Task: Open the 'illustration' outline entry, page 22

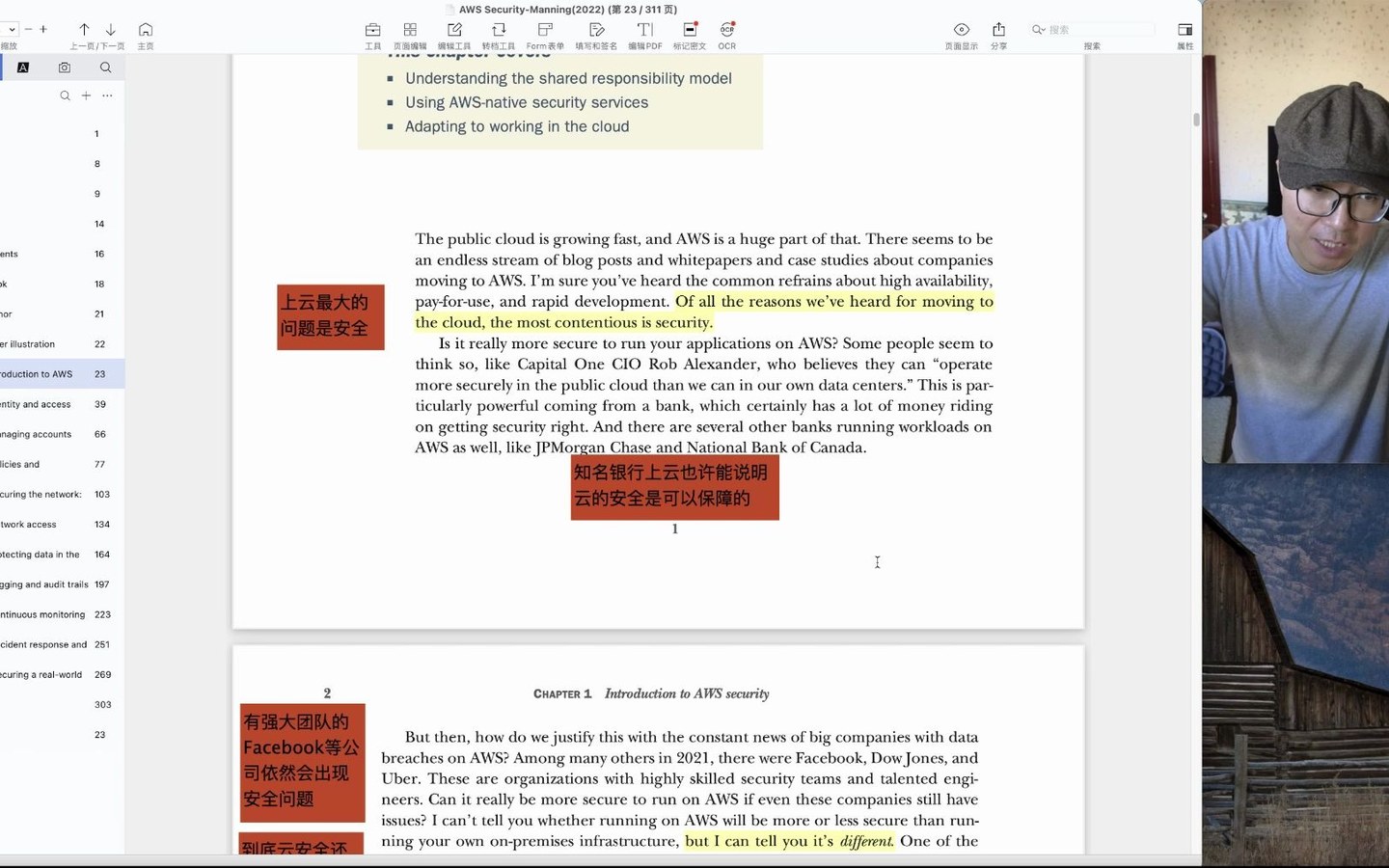Action: point(63,344)
